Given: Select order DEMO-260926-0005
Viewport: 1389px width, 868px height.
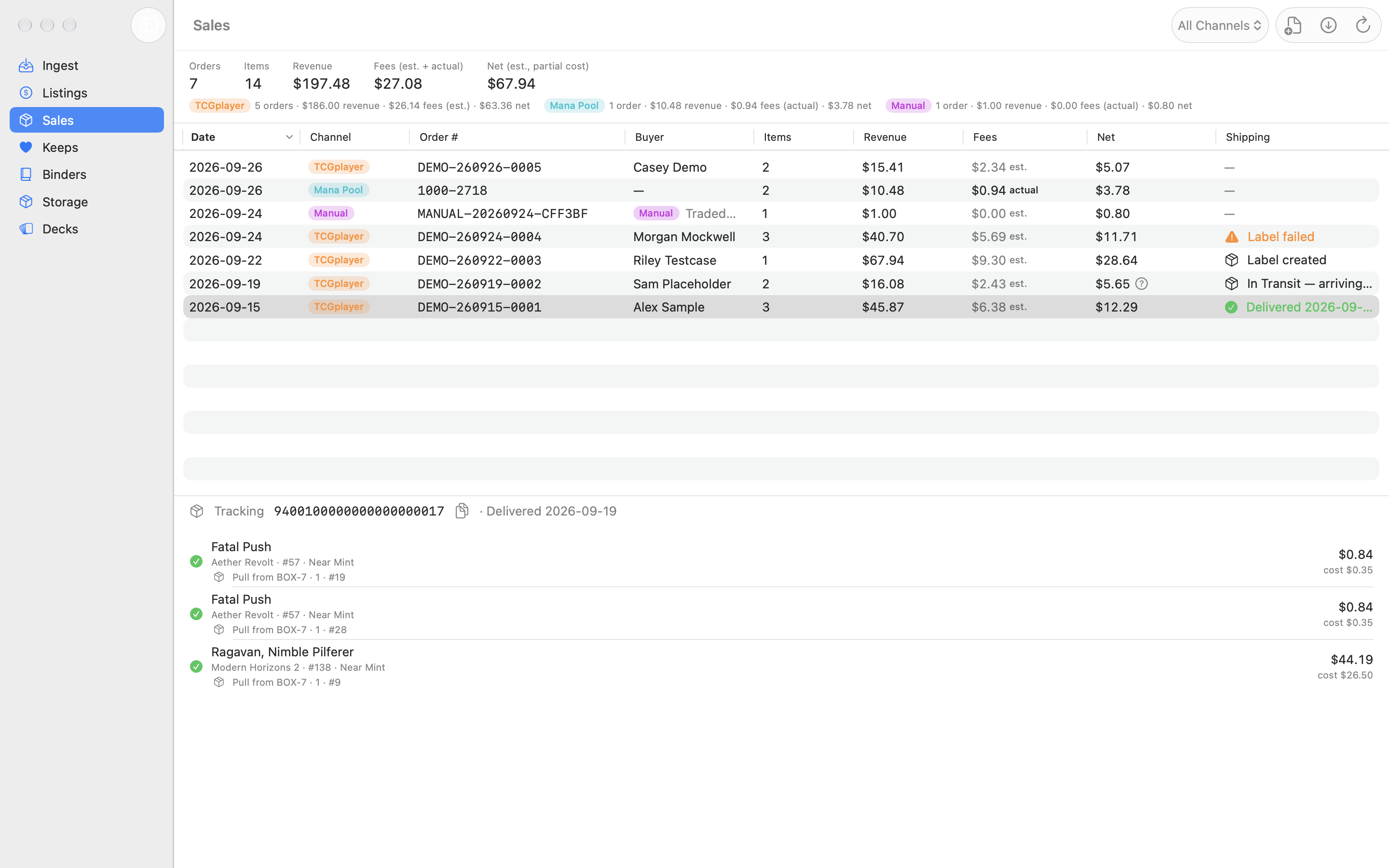Looking at the screenshot, I should (x=781, y=167).
